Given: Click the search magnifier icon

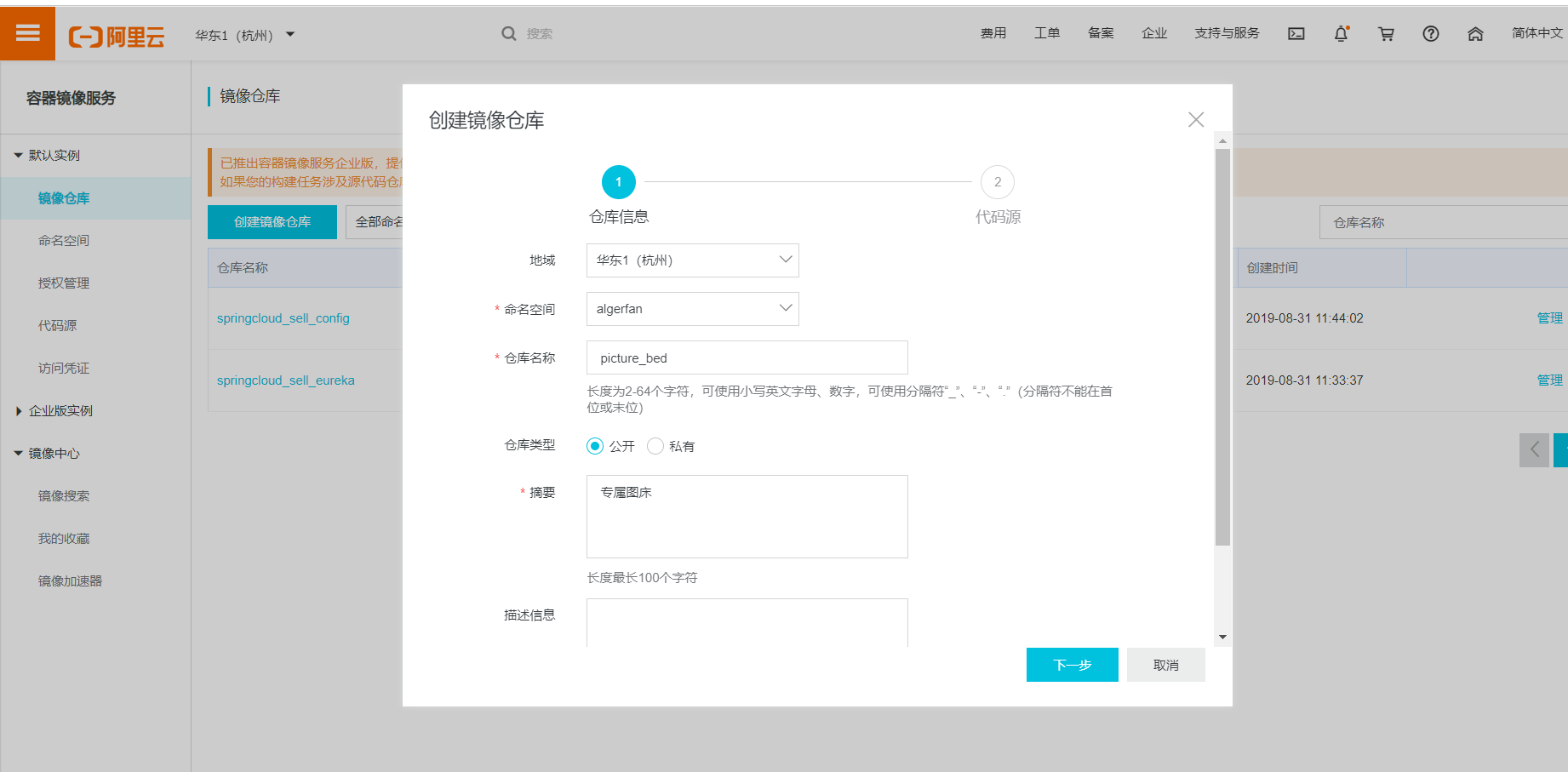Looking at the screenshot, I should click(x=509, y=33).
